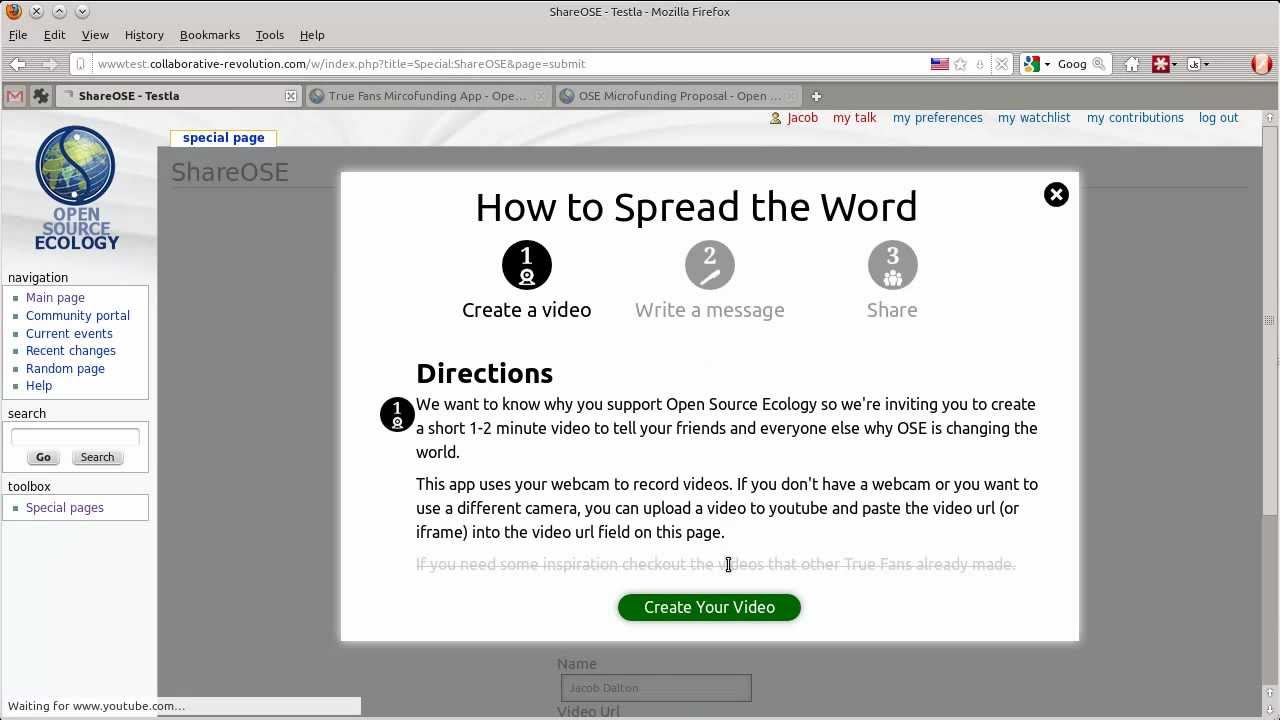
Task: Click the red asterisk extension icon
Action: [x=1161, y=64]
